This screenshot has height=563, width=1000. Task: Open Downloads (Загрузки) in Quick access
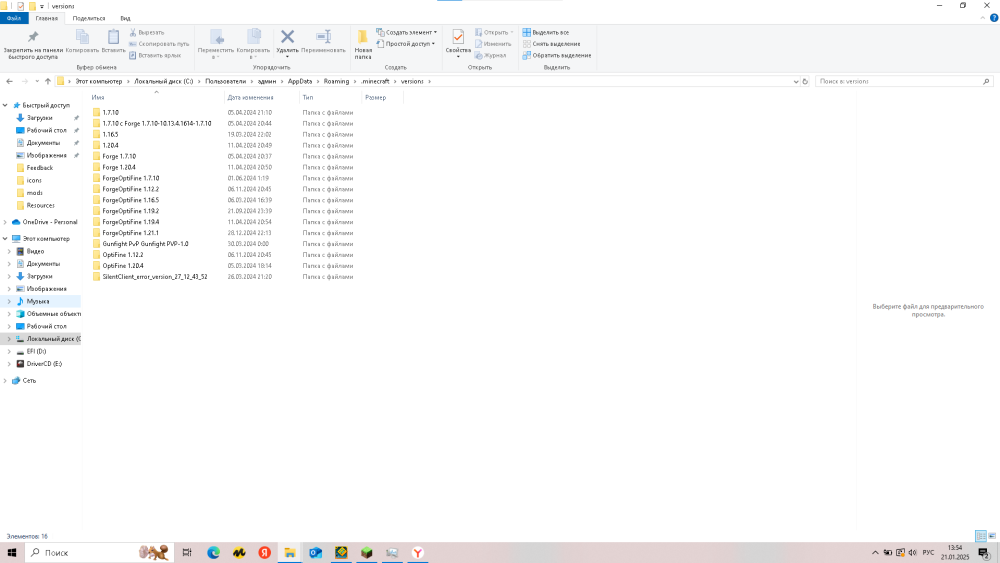pyautogui.click(x=40, y=118)
